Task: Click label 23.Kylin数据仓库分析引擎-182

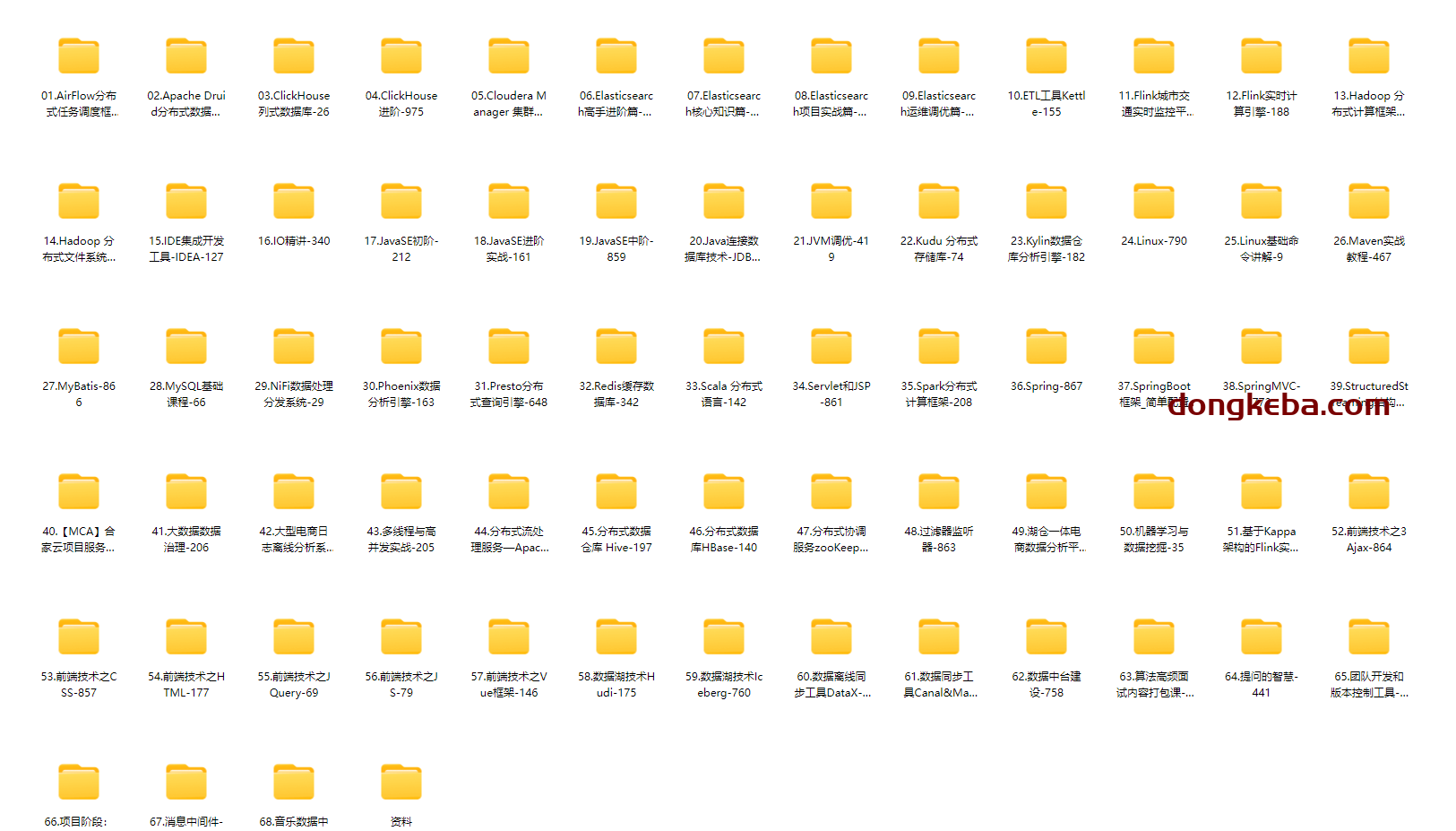Action: coord(1047,249)
